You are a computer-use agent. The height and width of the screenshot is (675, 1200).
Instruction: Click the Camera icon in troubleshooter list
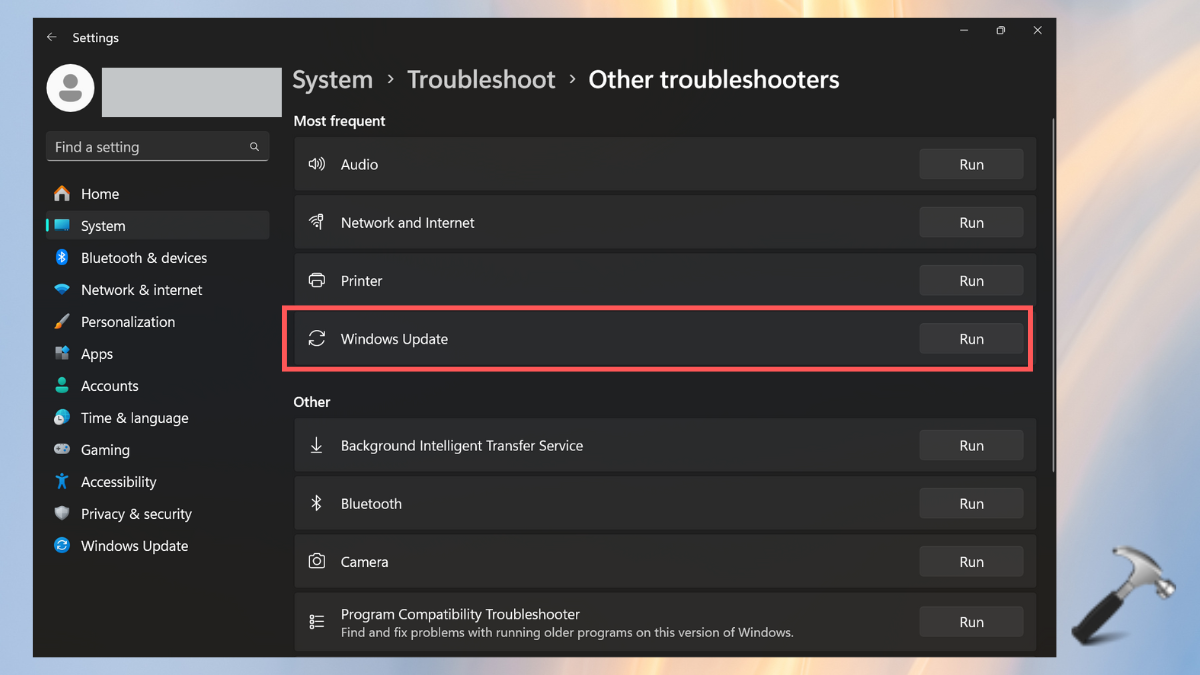pyautogui.click(x=317, y=562)
